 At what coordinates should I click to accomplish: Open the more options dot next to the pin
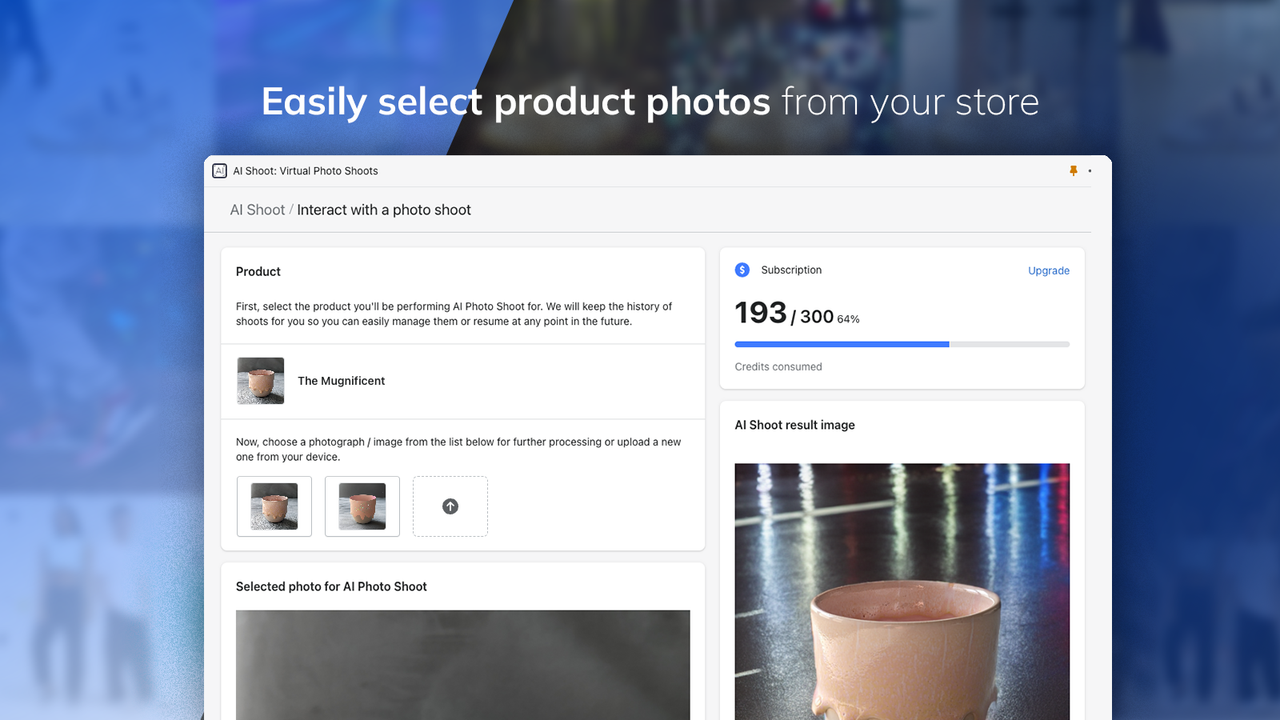coord(1090,170)
